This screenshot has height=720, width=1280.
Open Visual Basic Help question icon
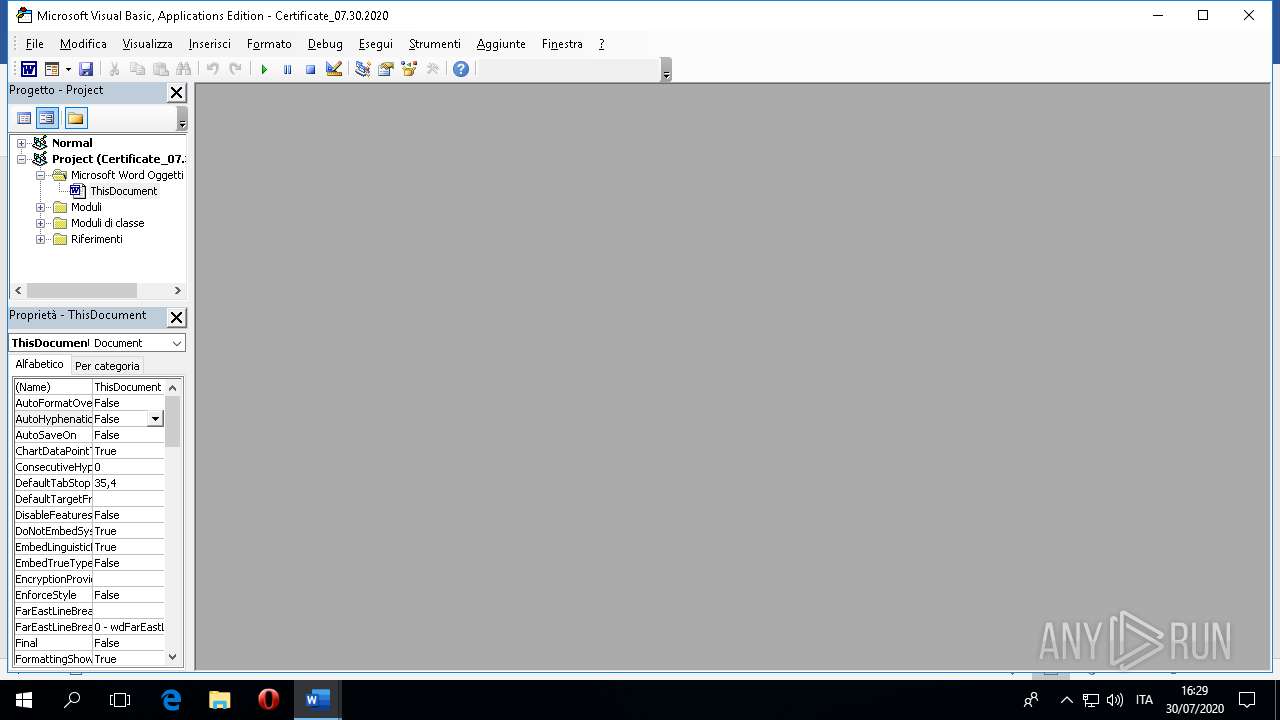click(x=460, y=69)
